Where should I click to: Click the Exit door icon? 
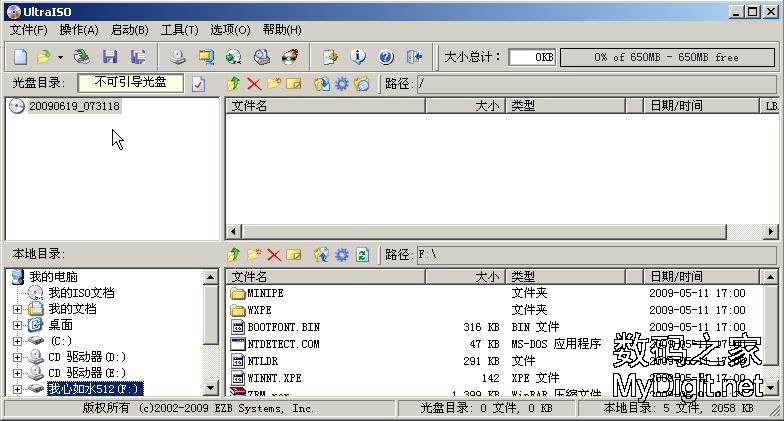point(414,57)
